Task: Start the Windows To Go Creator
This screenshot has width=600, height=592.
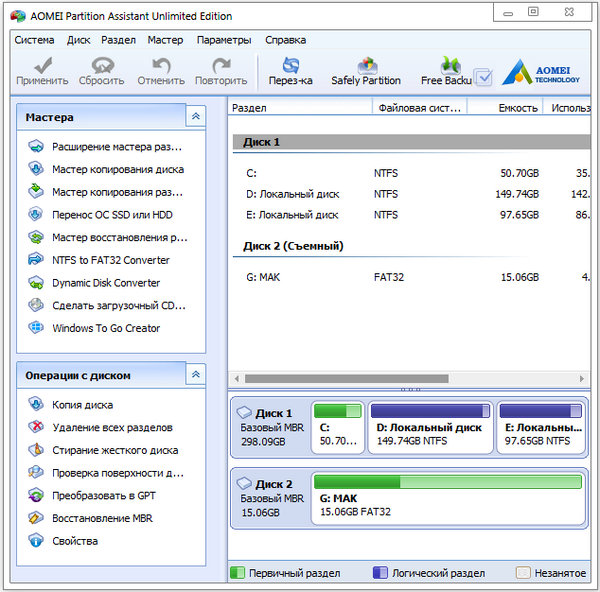Action: (105, 328)
